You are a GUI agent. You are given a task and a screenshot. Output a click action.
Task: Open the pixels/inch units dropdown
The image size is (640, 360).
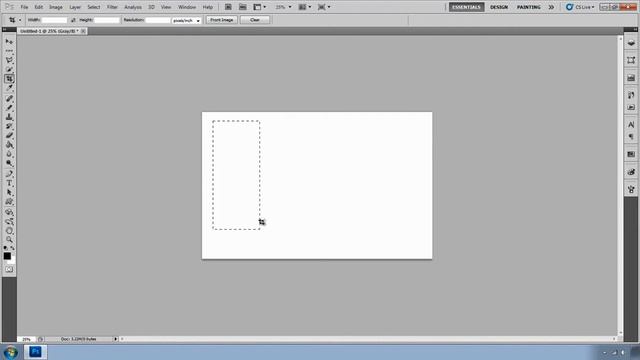[186, 20]
